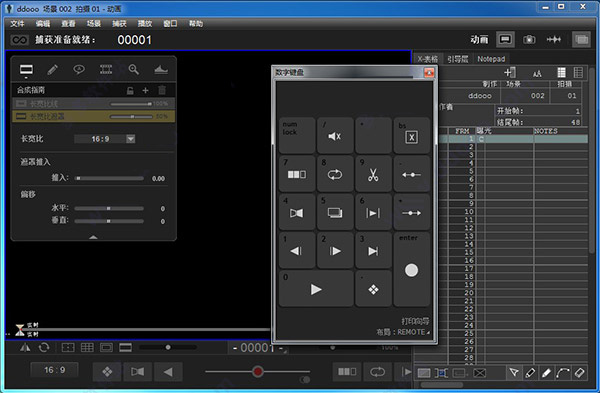Collapse the guides panel with bottom arrow

coord(93,237)
